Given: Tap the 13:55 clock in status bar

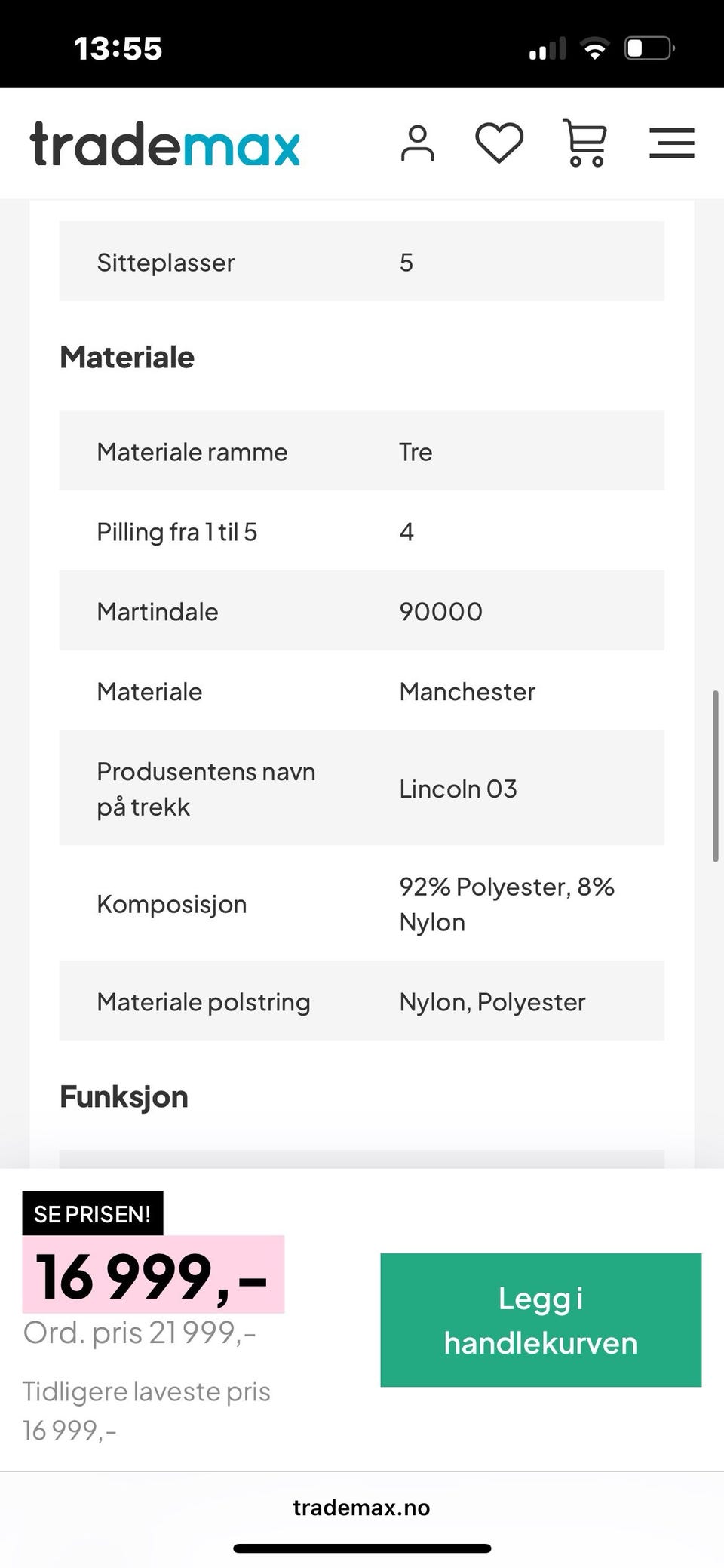Looking at the screenshot, I should click(118, 49).
